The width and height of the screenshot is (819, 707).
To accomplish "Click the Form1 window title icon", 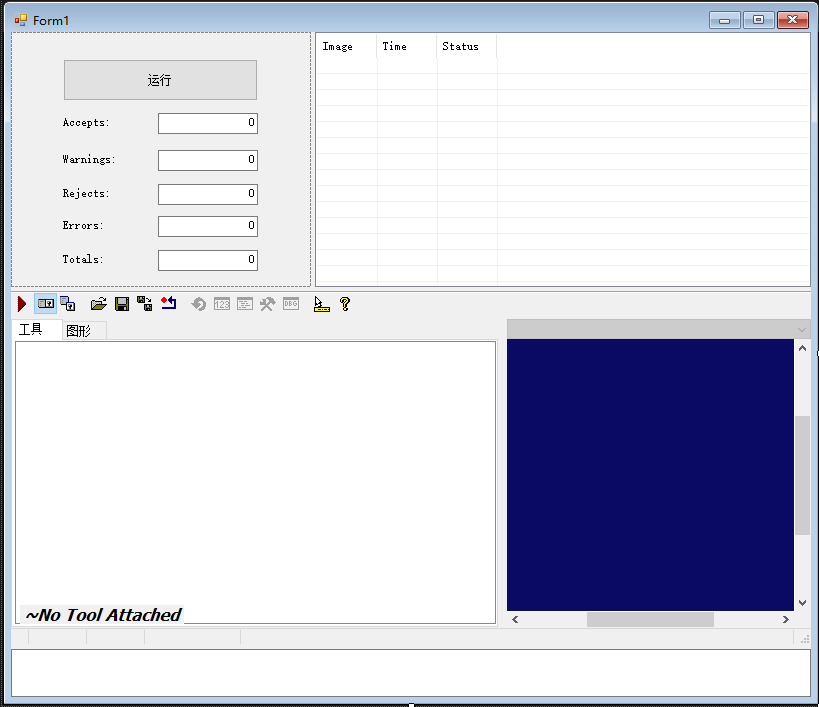I will tap(21, 20).
